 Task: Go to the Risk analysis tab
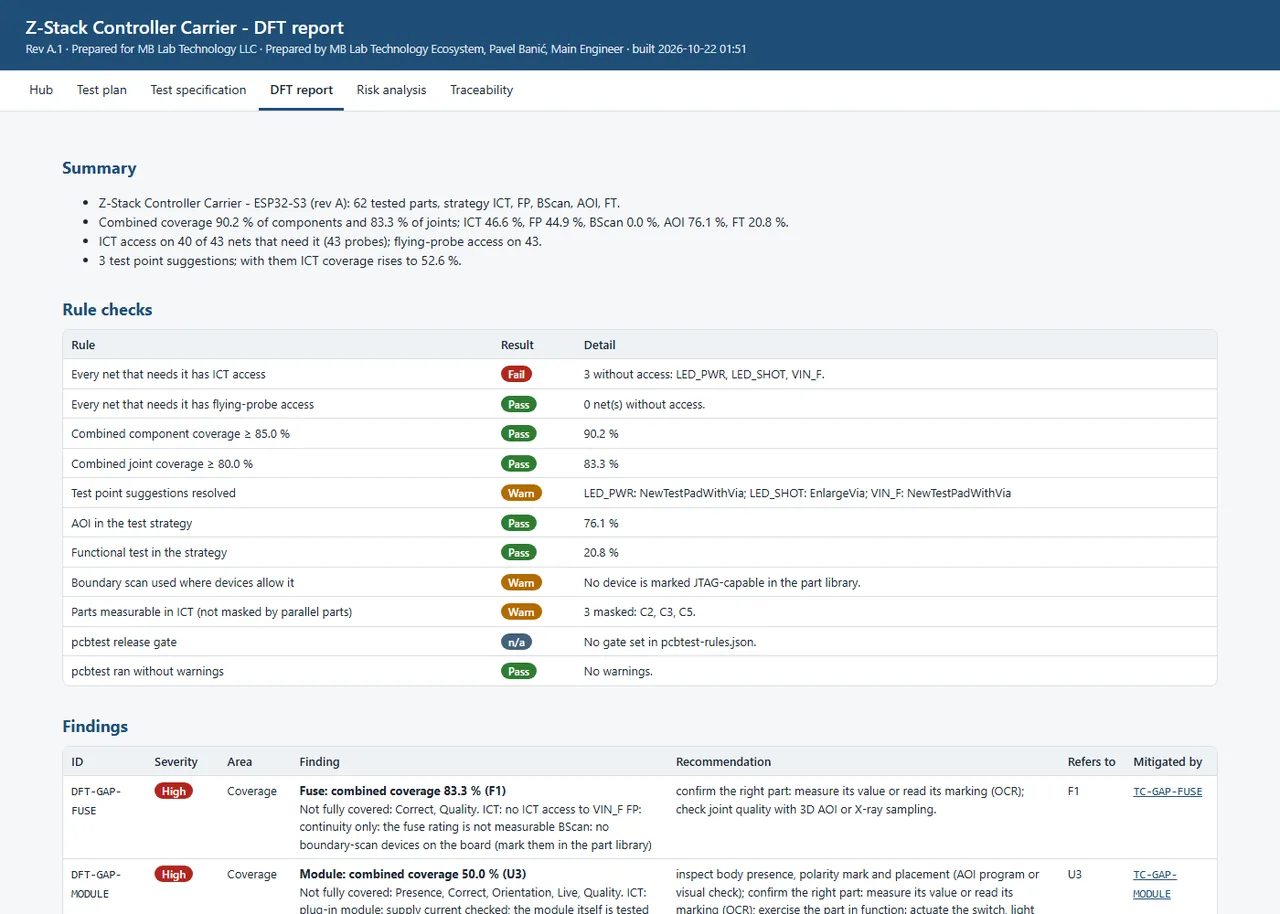[x=391, y=90]
